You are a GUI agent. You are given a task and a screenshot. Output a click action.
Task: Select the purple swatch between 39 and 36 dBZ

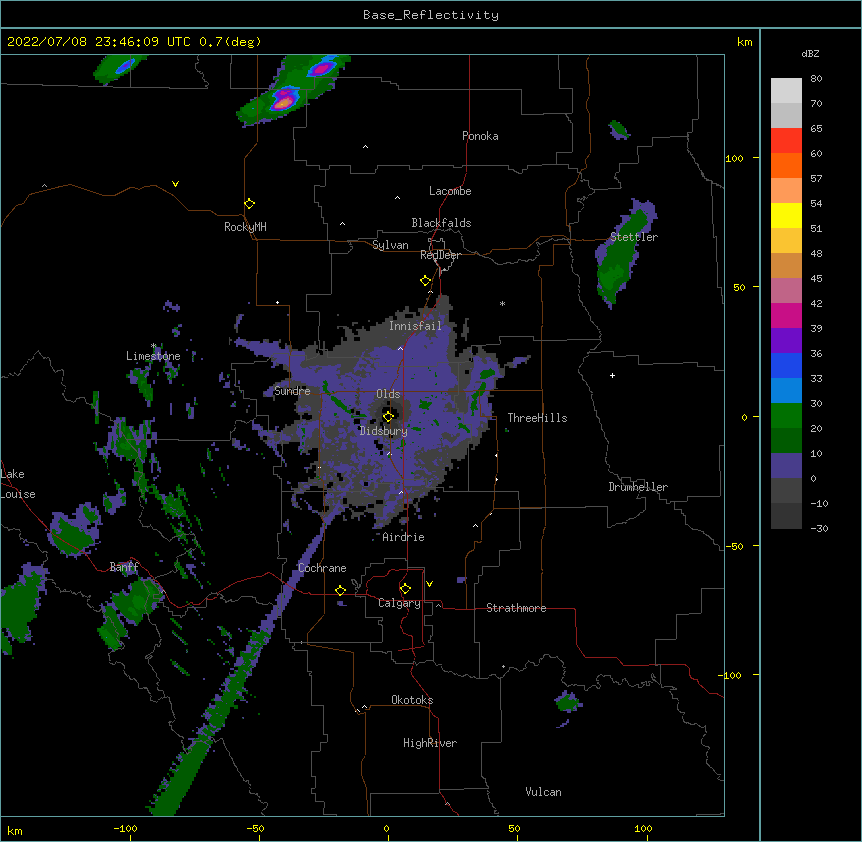[786, 341]
